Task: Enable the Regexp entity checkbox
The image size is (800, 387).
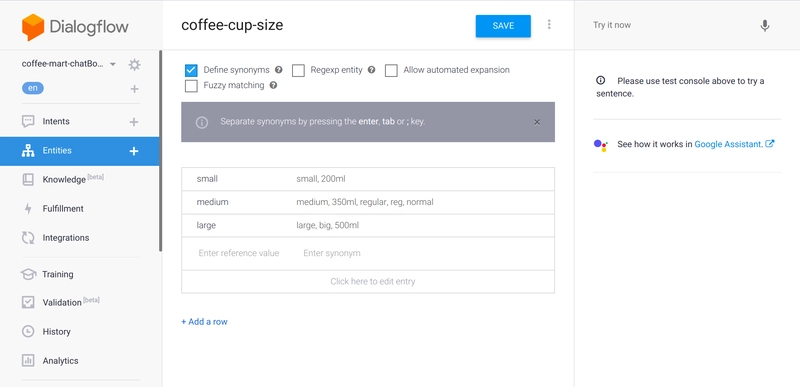Action: click(298, 70)
